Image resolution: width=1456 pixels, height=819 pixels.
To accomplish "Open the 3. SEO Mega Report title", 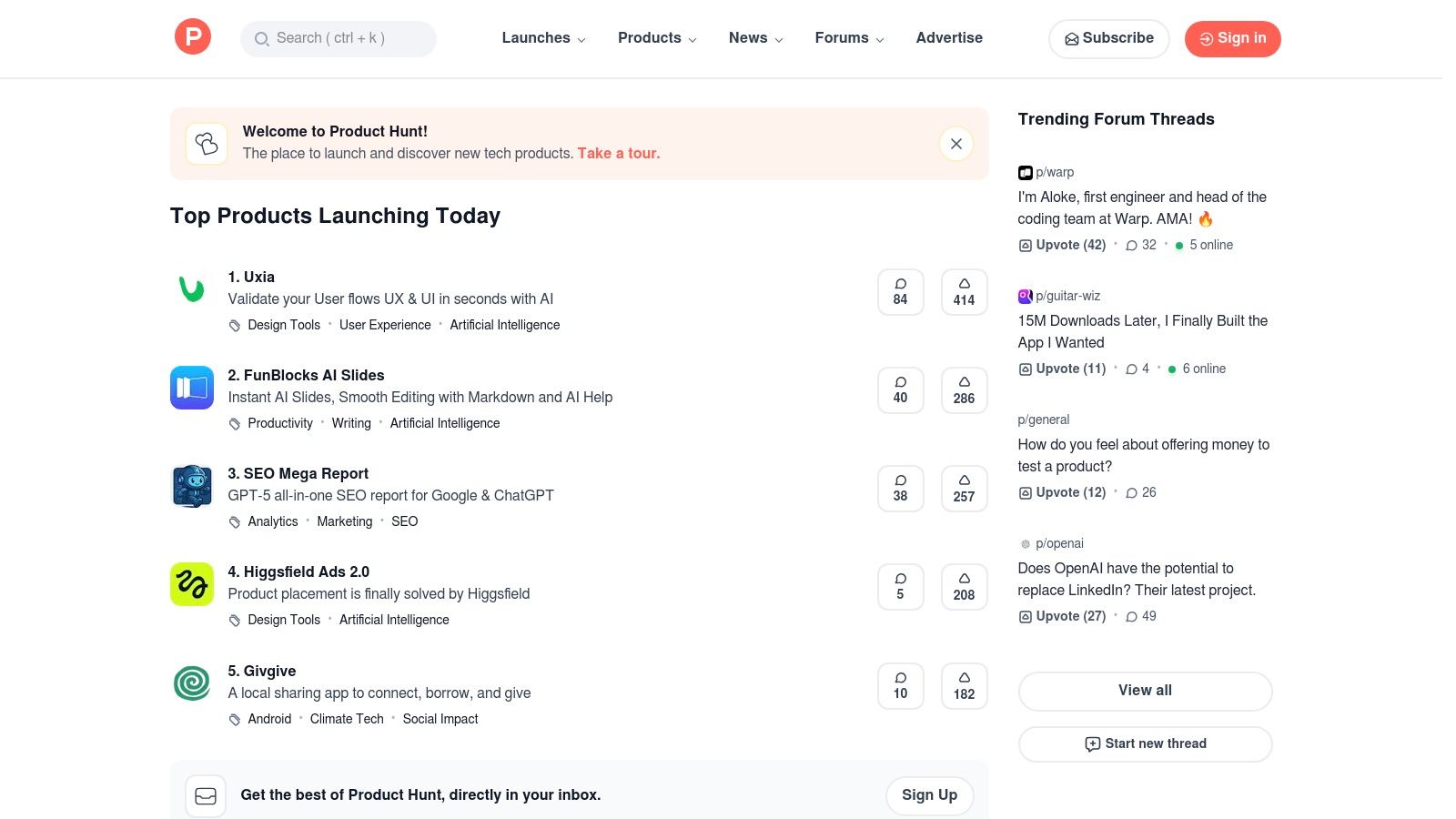I will point(298,473).
